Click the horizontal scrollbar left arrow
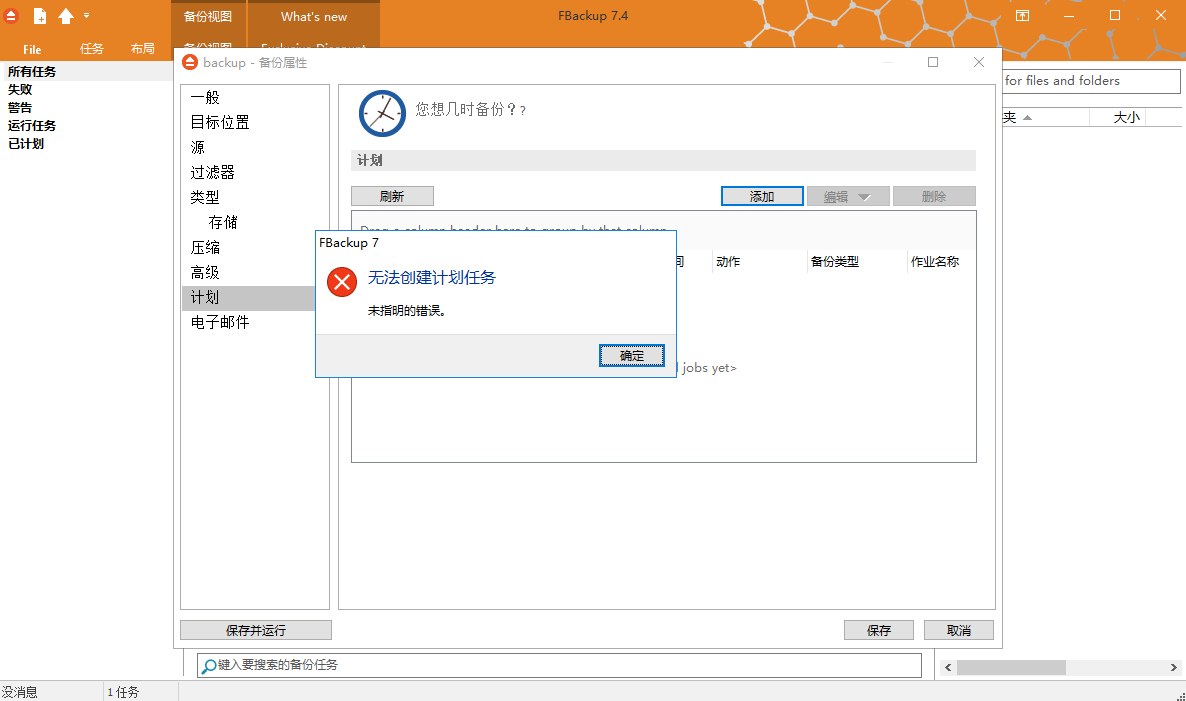Viewport: 1186px width, 701px height. tap(948, 668)
